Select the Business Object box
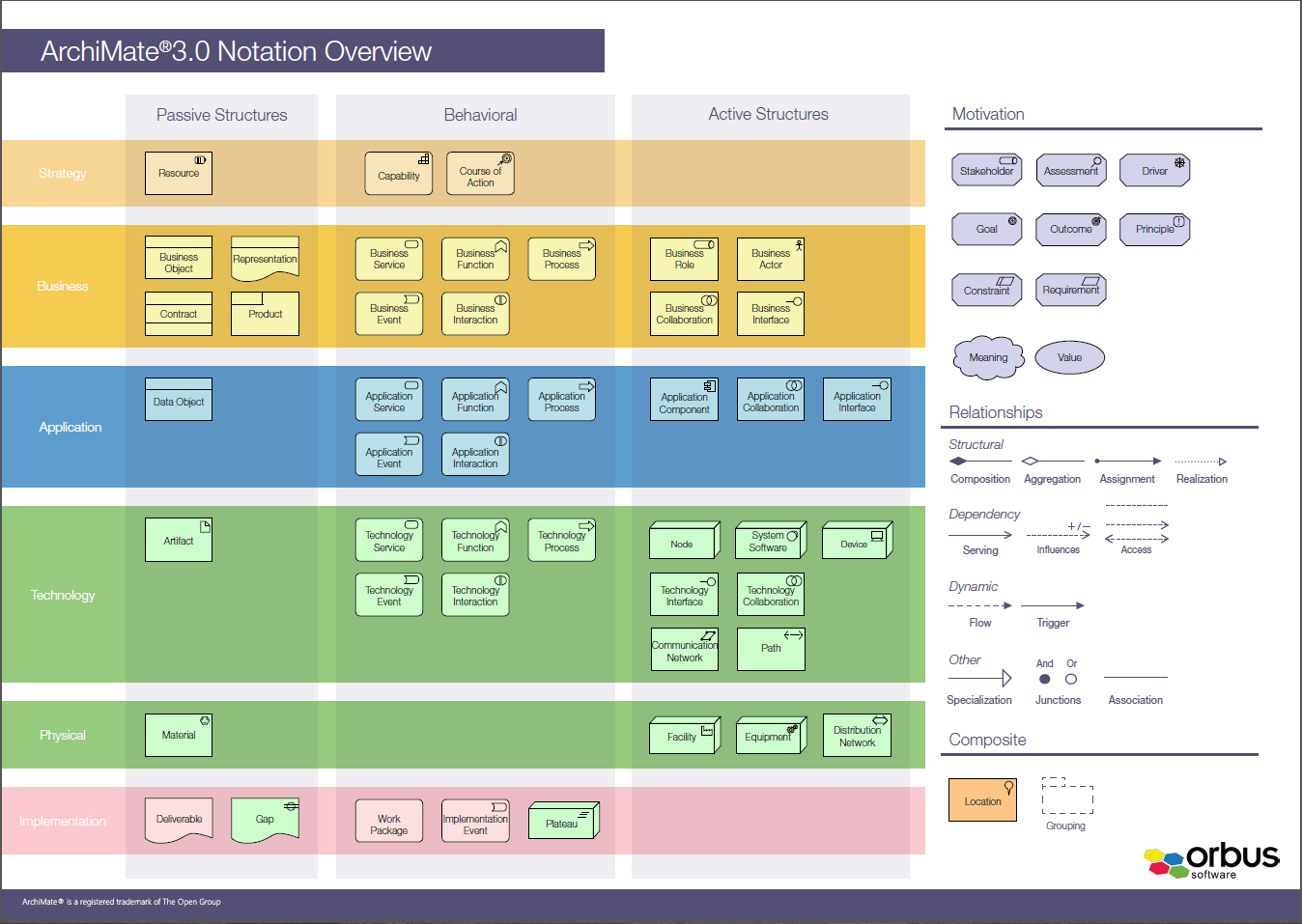This screenshot has width=1302, height=924. click(x=179, y=258)
